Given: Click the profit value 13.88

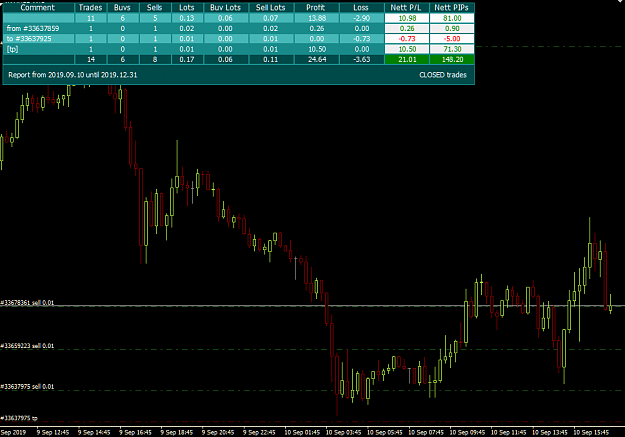Looking at the screenshot, I should (x=316, y=18).
